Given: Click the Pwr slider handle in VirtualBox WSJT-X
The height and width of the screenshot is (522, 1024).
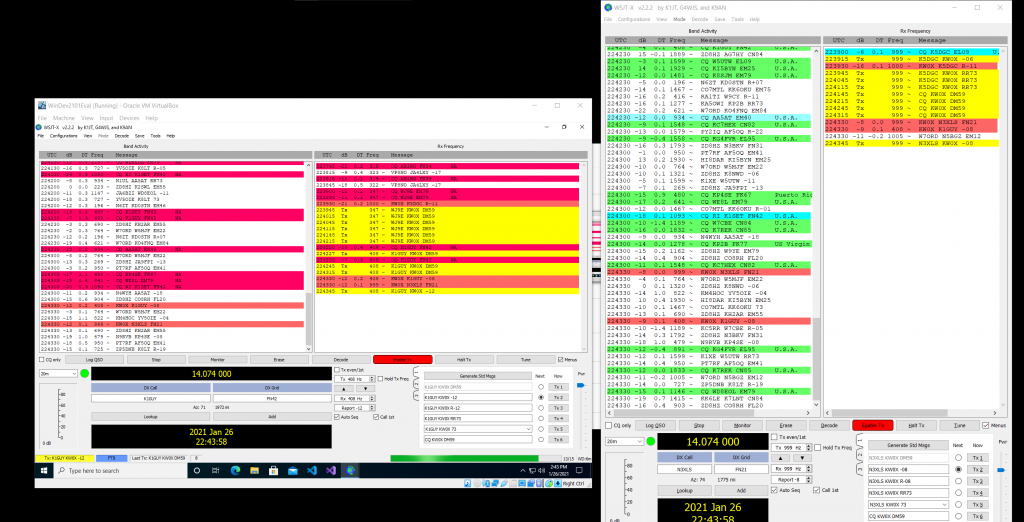Looking at the screenshot, I should click(581, 385).
